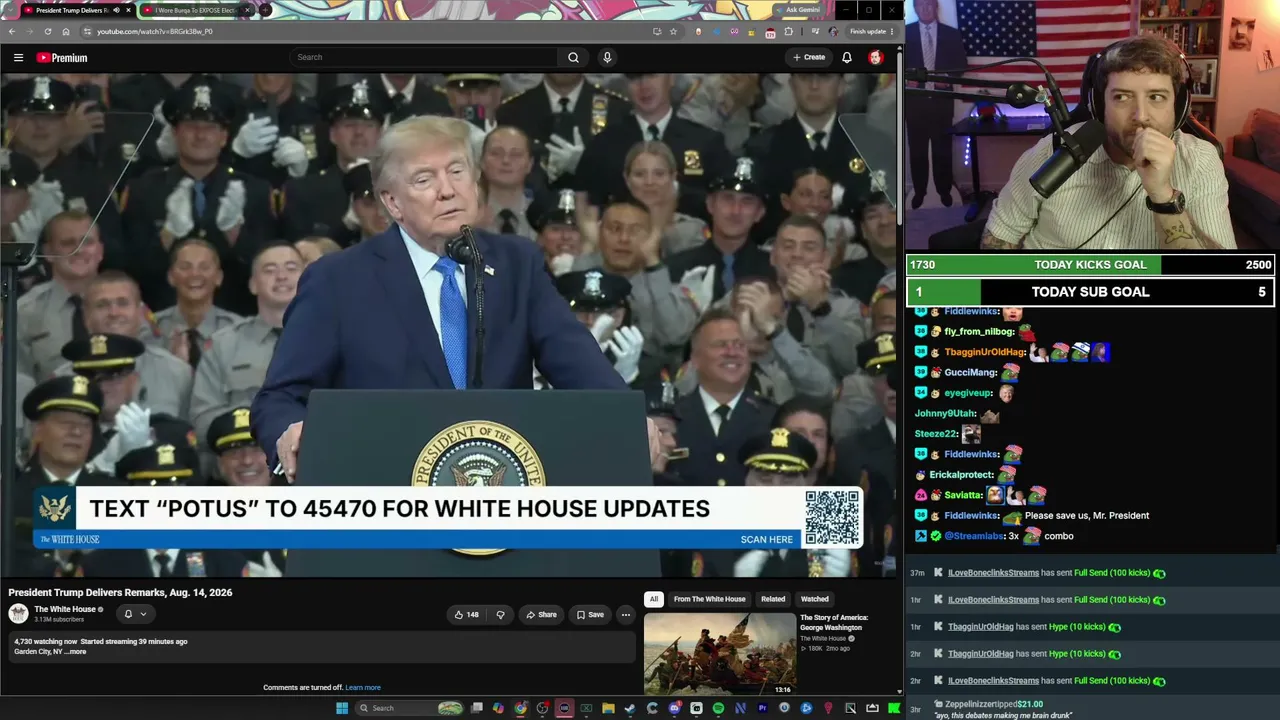Open Premiere Pro from the taskbar
This screenshot has width=1280, height=720.
point(762,708)
